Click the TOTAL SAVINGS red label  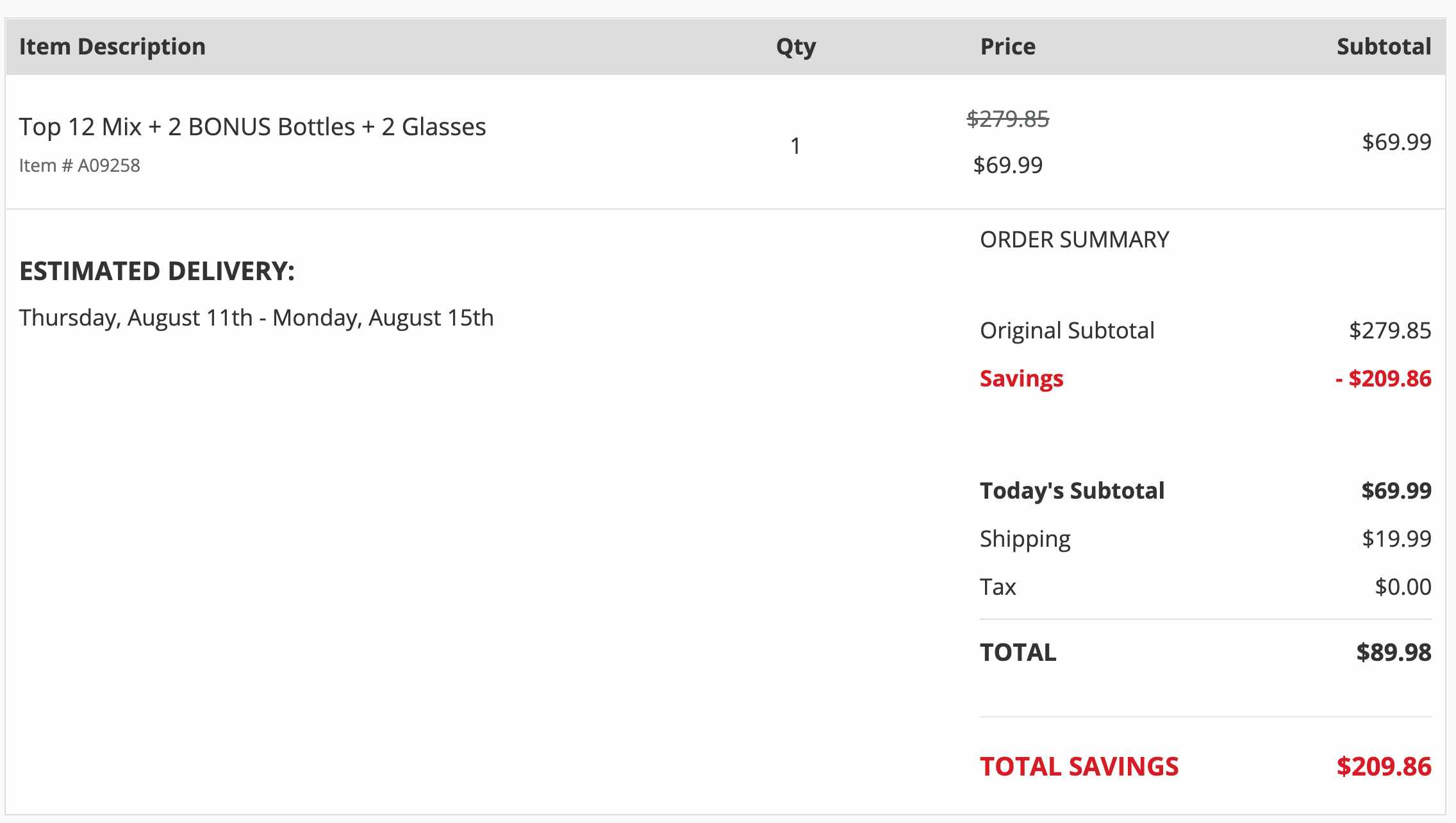point(1079,767)
